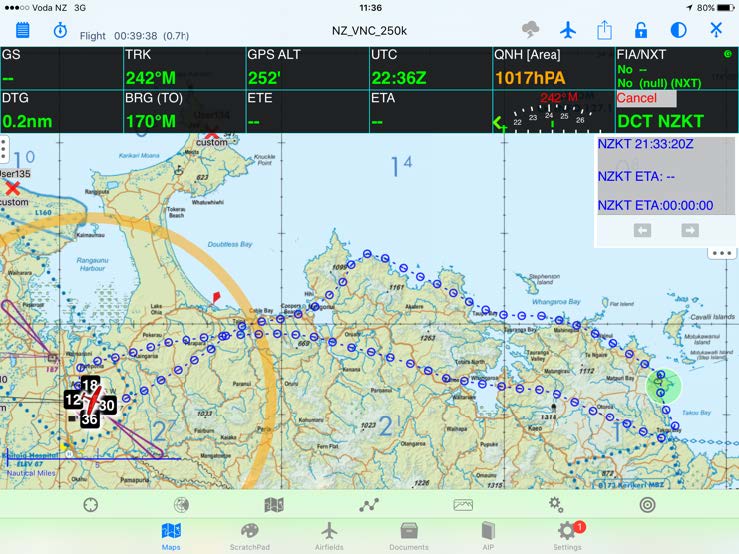Tap the ETE data field
This screenshot has width=739, height=554.
point(307,111)
